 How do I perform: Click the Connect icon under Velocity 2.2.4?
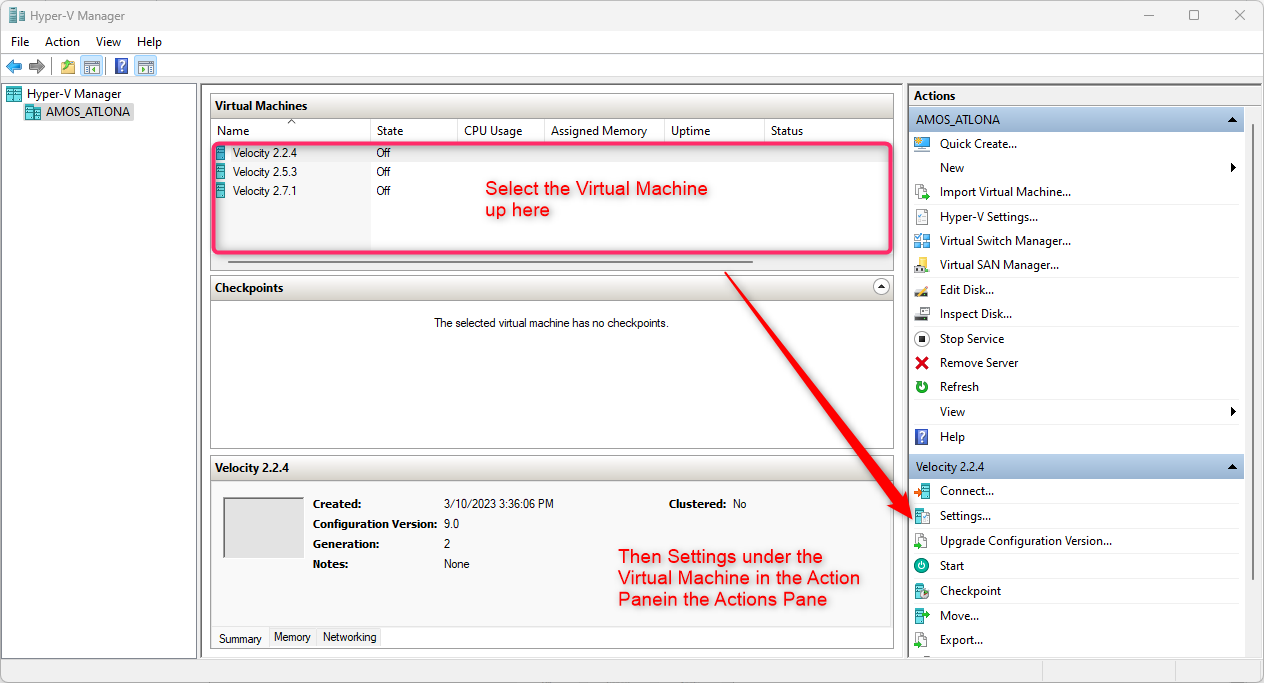(922, 491)
